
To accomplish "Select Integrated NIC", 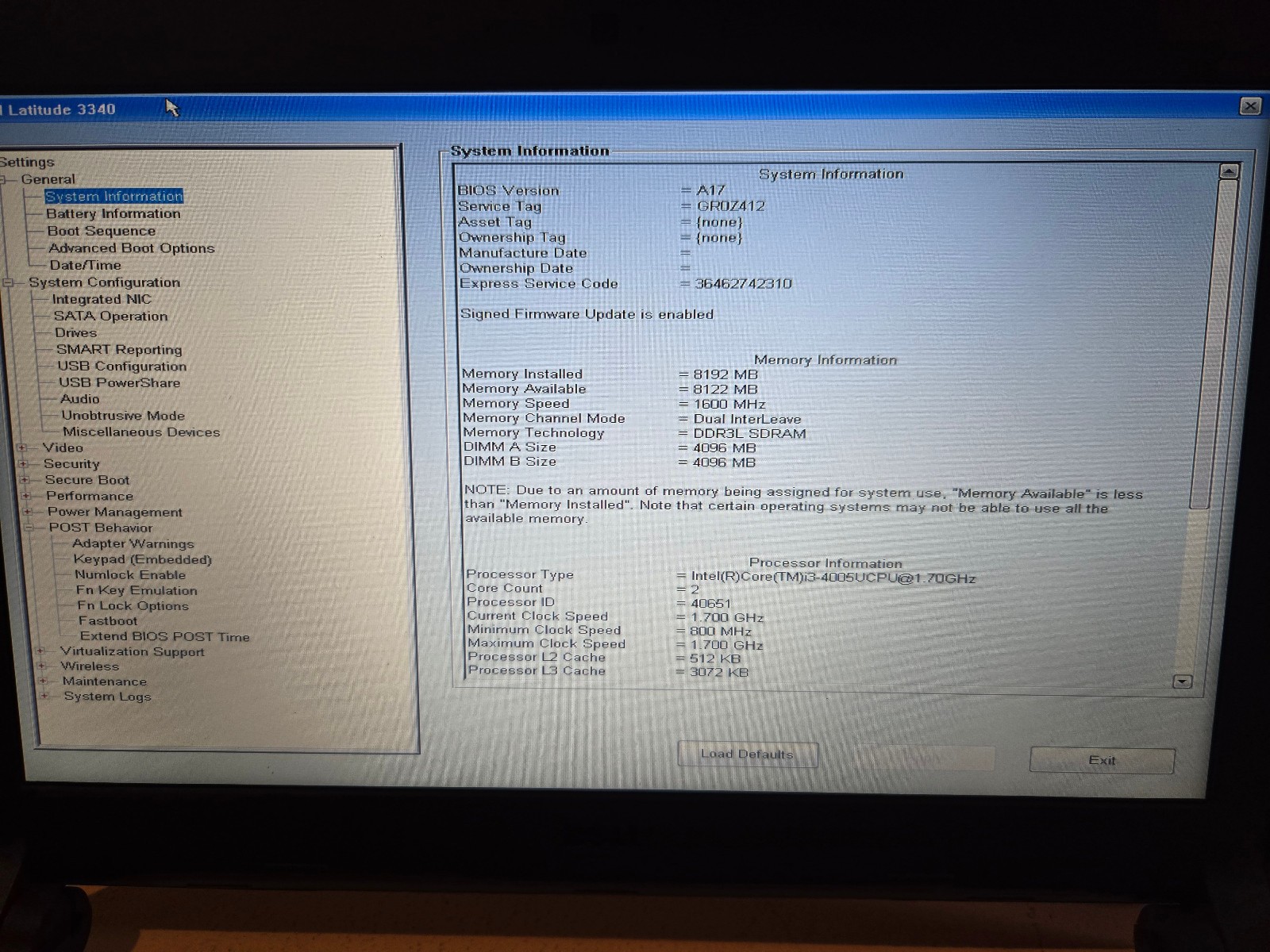I will coord(102,299).
